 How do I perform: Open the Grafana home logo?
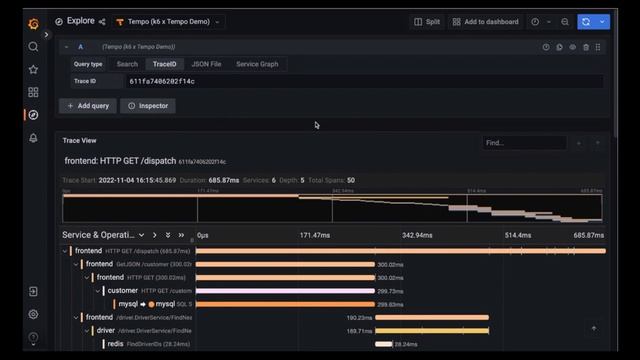tap(33, 24)
